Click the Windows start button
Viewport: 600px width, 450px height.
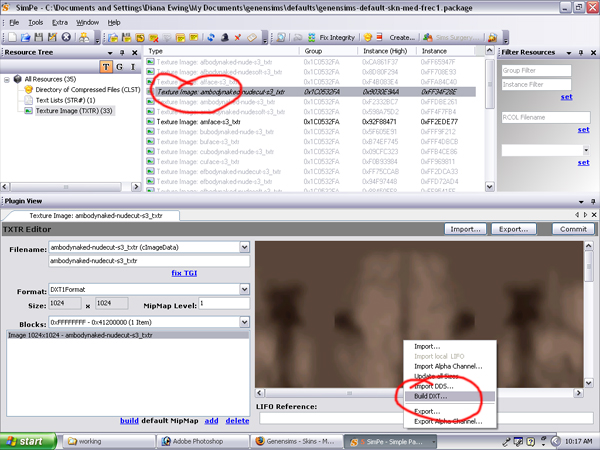click(28, 441)
